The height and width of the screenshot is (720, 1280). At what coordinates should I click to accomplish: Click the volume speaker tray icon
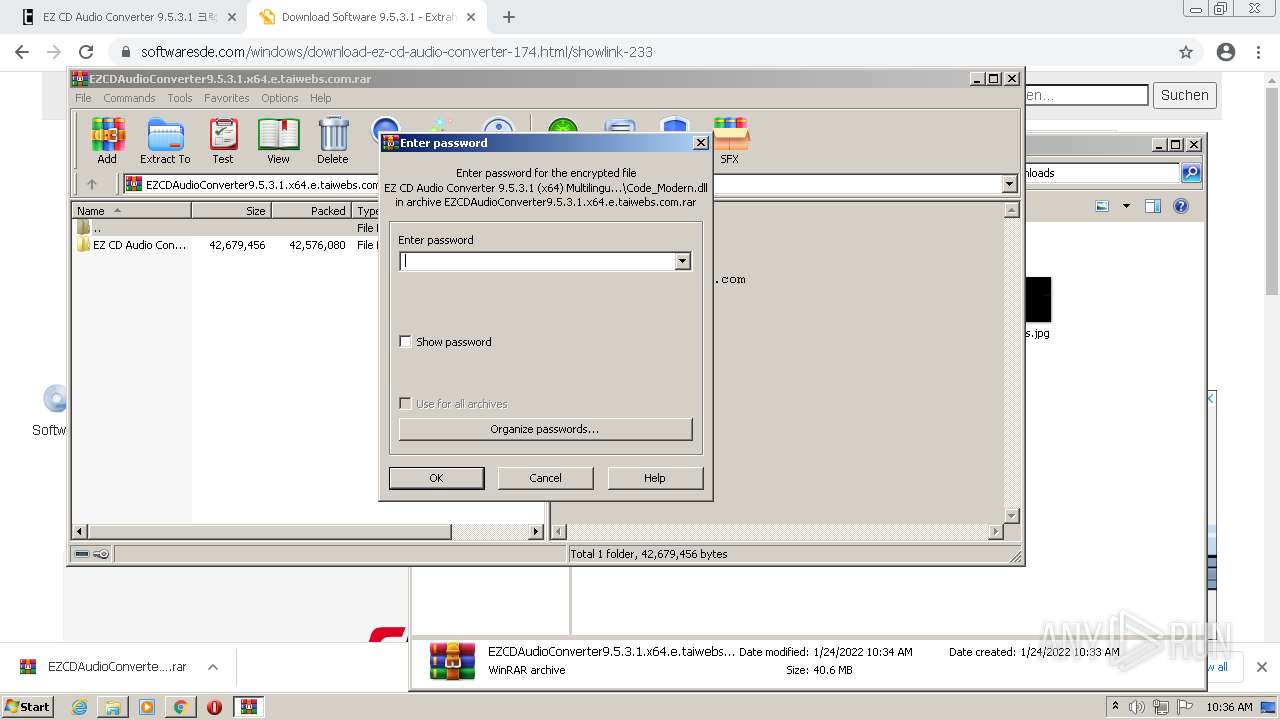[x=1136, y=707]
